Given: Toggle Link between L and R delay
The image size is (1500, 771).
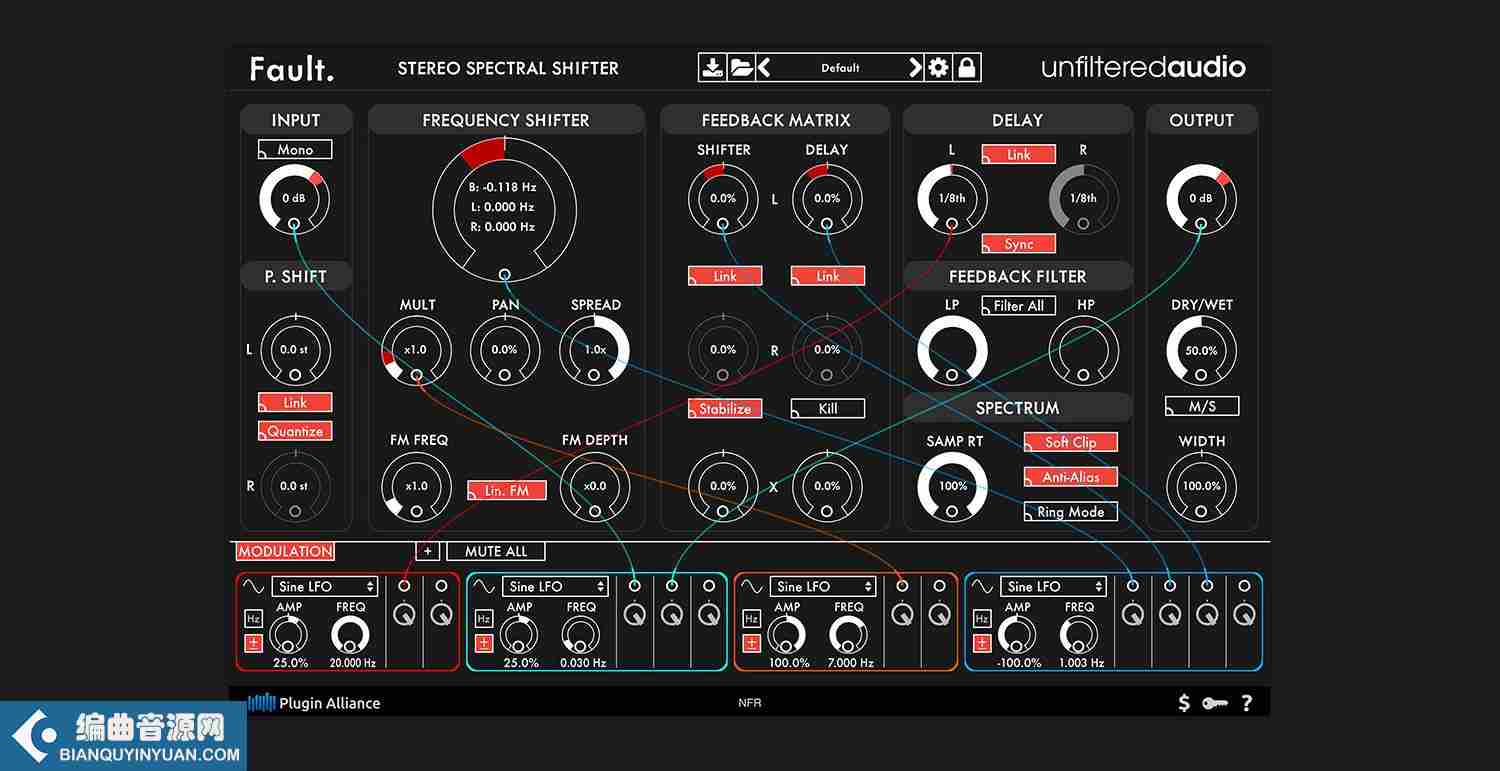Looking at the screenshot, I should (1018, 154).
